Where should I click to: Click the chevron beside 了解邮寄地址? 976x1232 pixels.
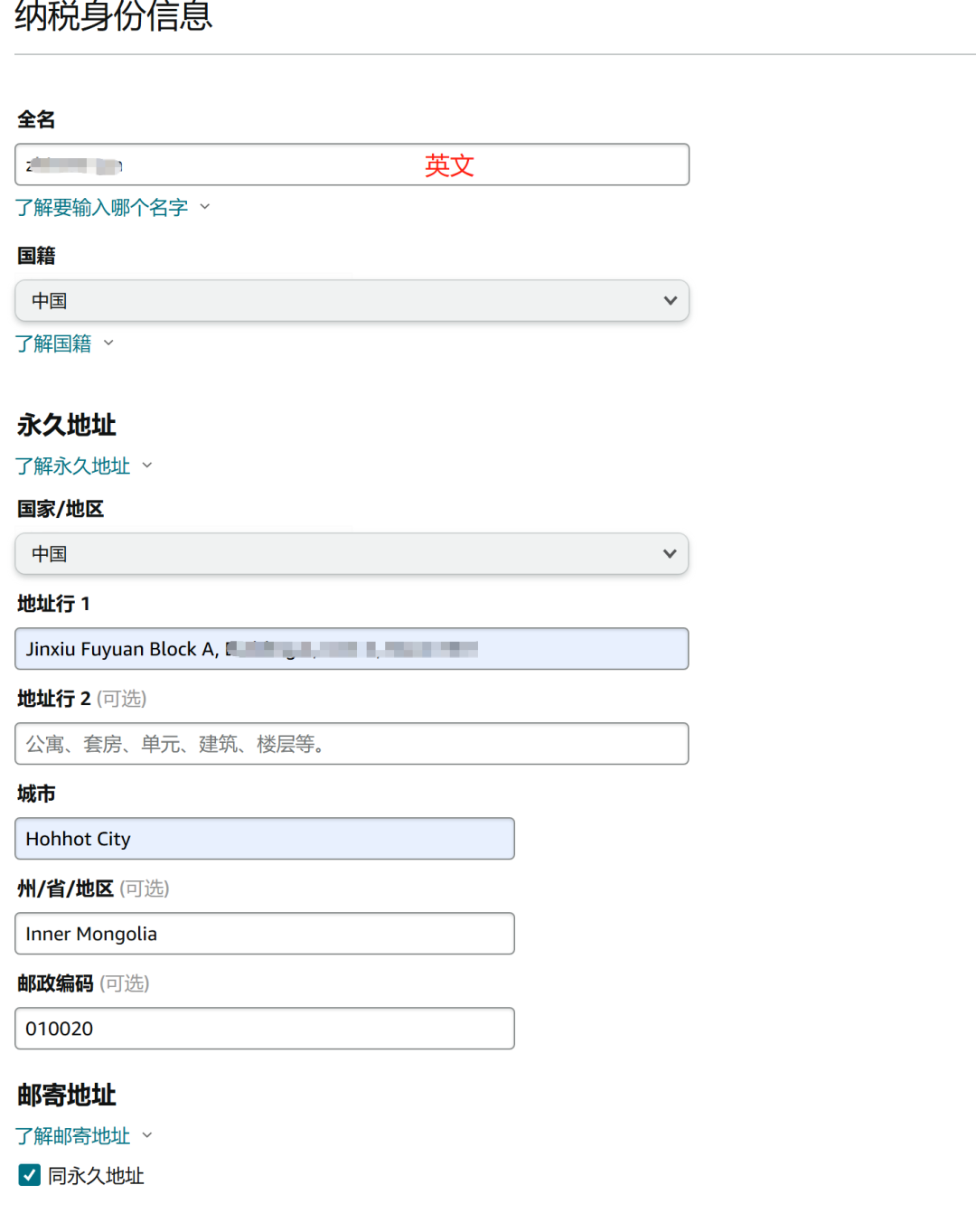tap(147, 1136)
